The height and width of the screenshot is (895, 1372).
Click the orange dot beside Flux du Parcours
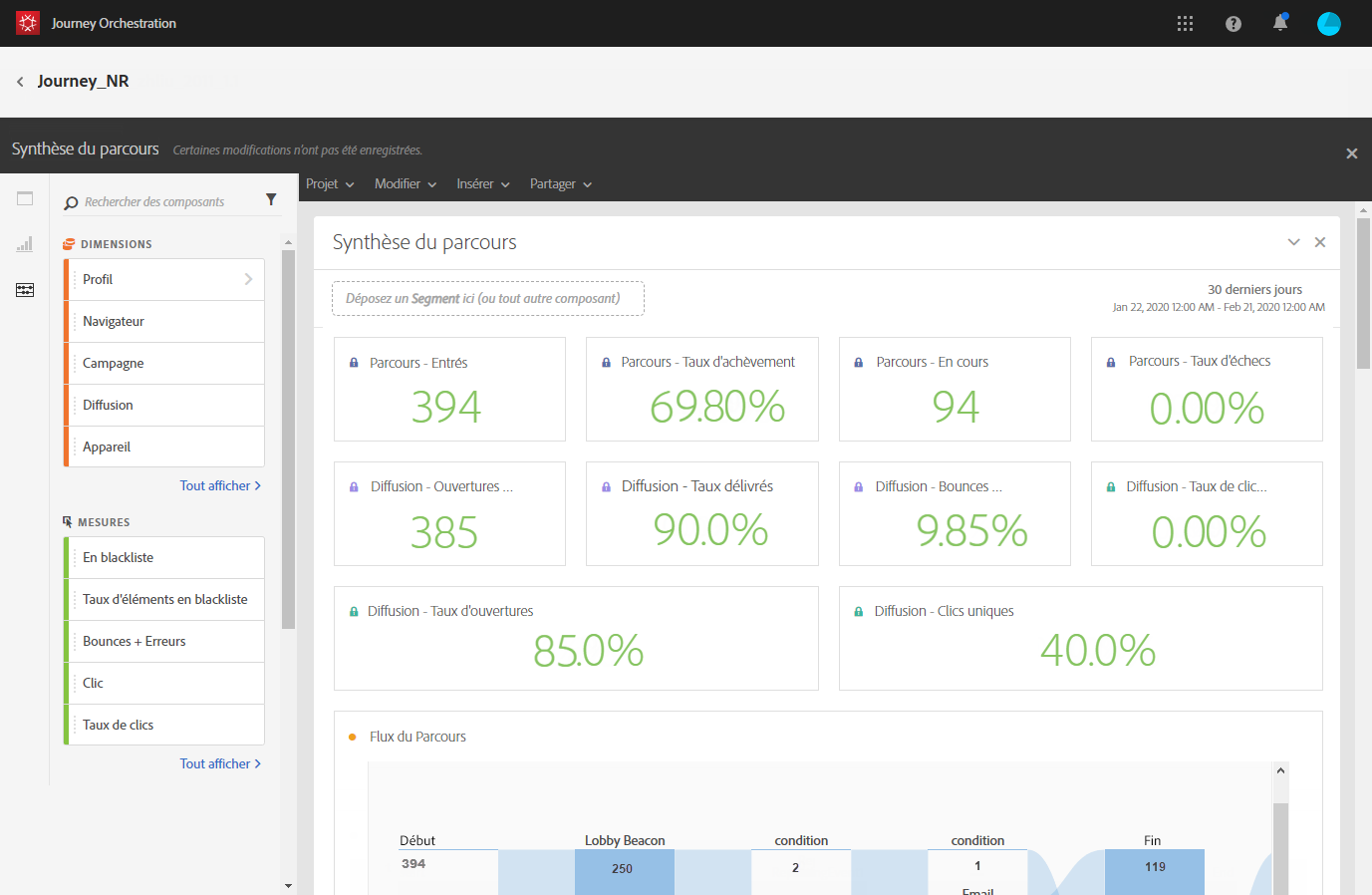[353, 738]
